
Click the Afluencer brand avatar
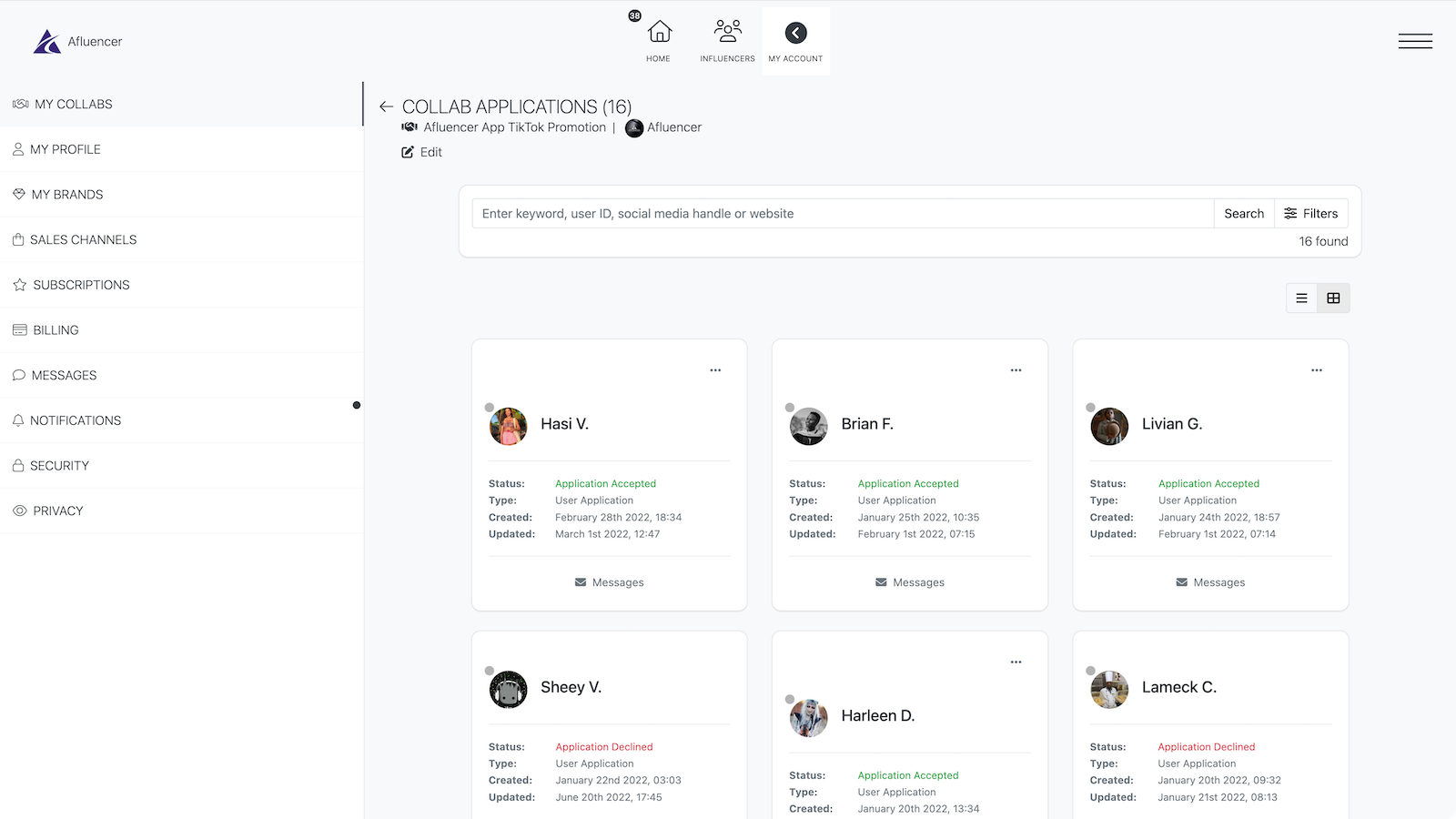(x=634, y=128)
